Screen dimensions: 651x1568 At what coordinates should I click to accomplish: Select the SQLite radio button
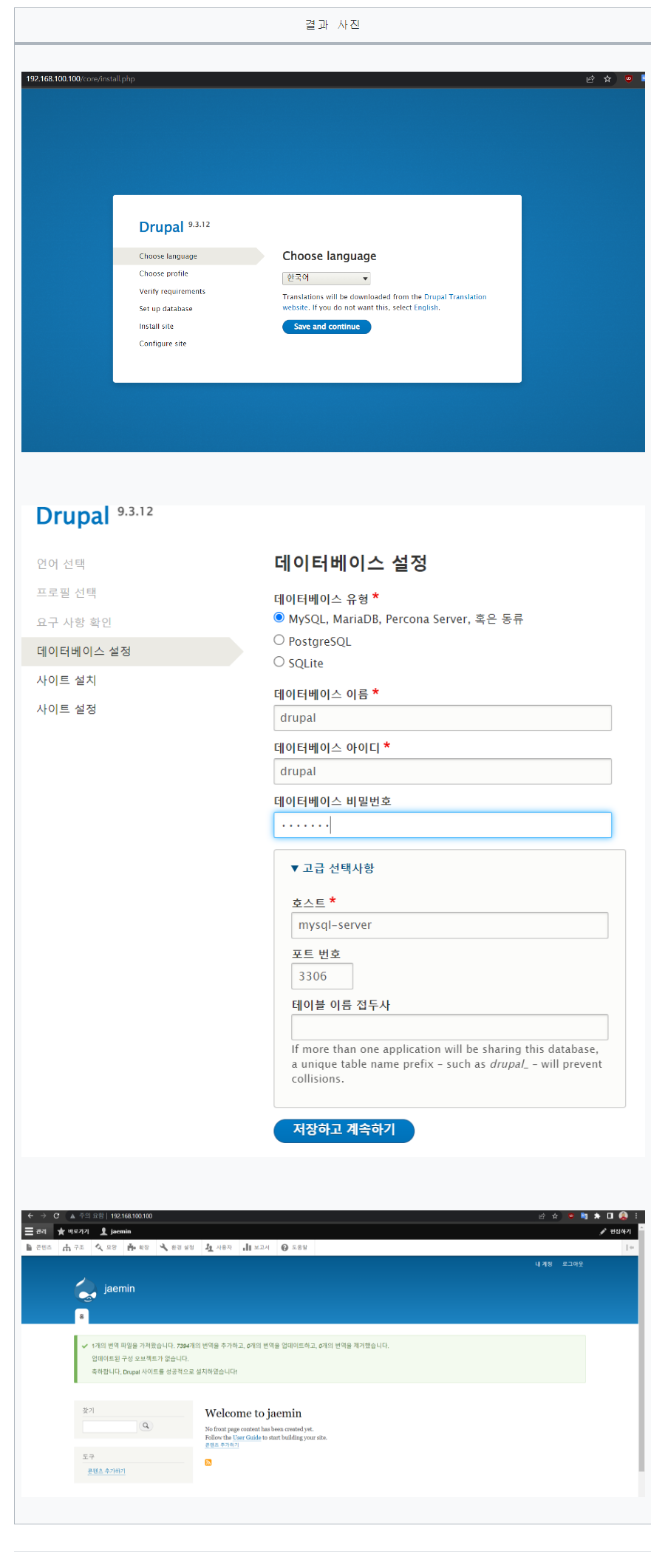[279, 662]
